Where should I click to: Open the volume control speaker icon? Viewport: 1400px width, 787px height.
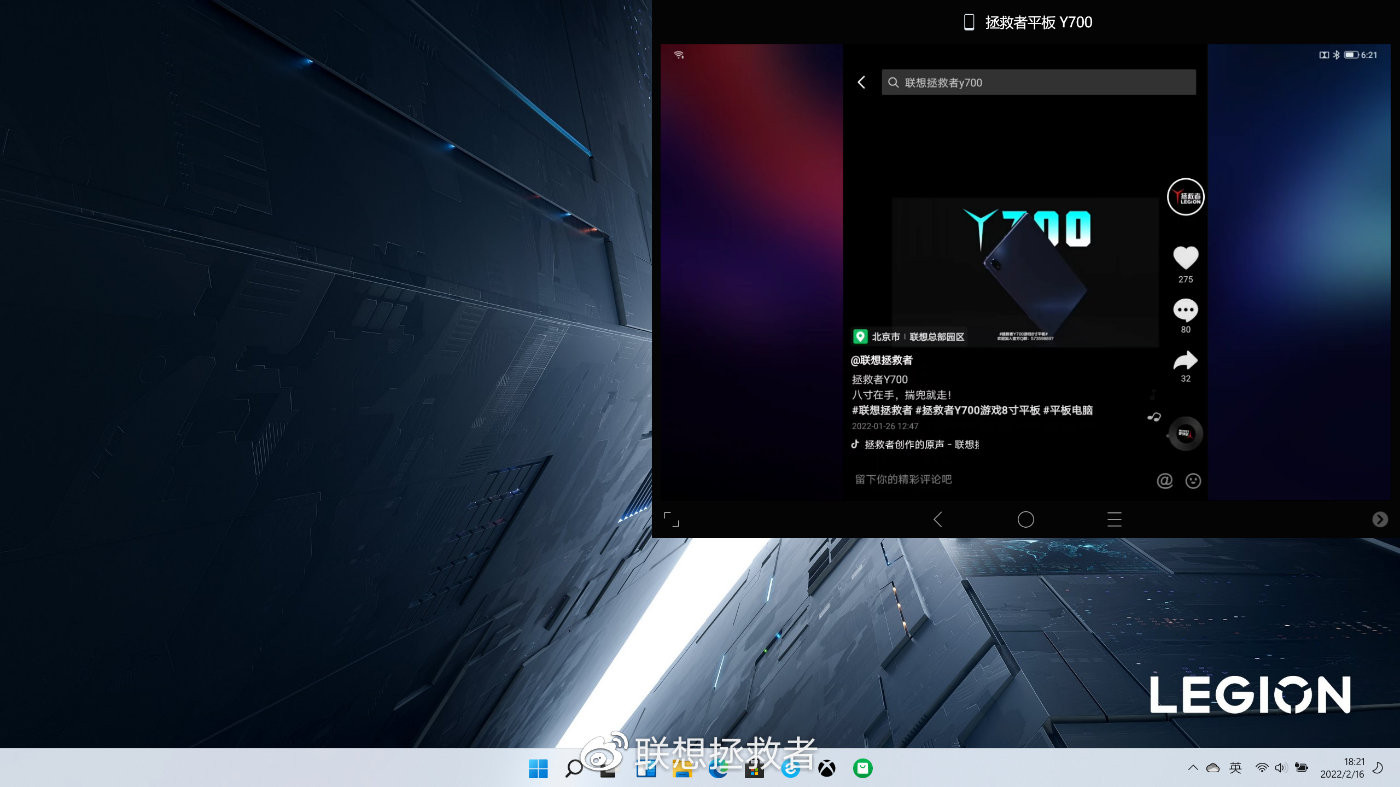[1281, 768]
